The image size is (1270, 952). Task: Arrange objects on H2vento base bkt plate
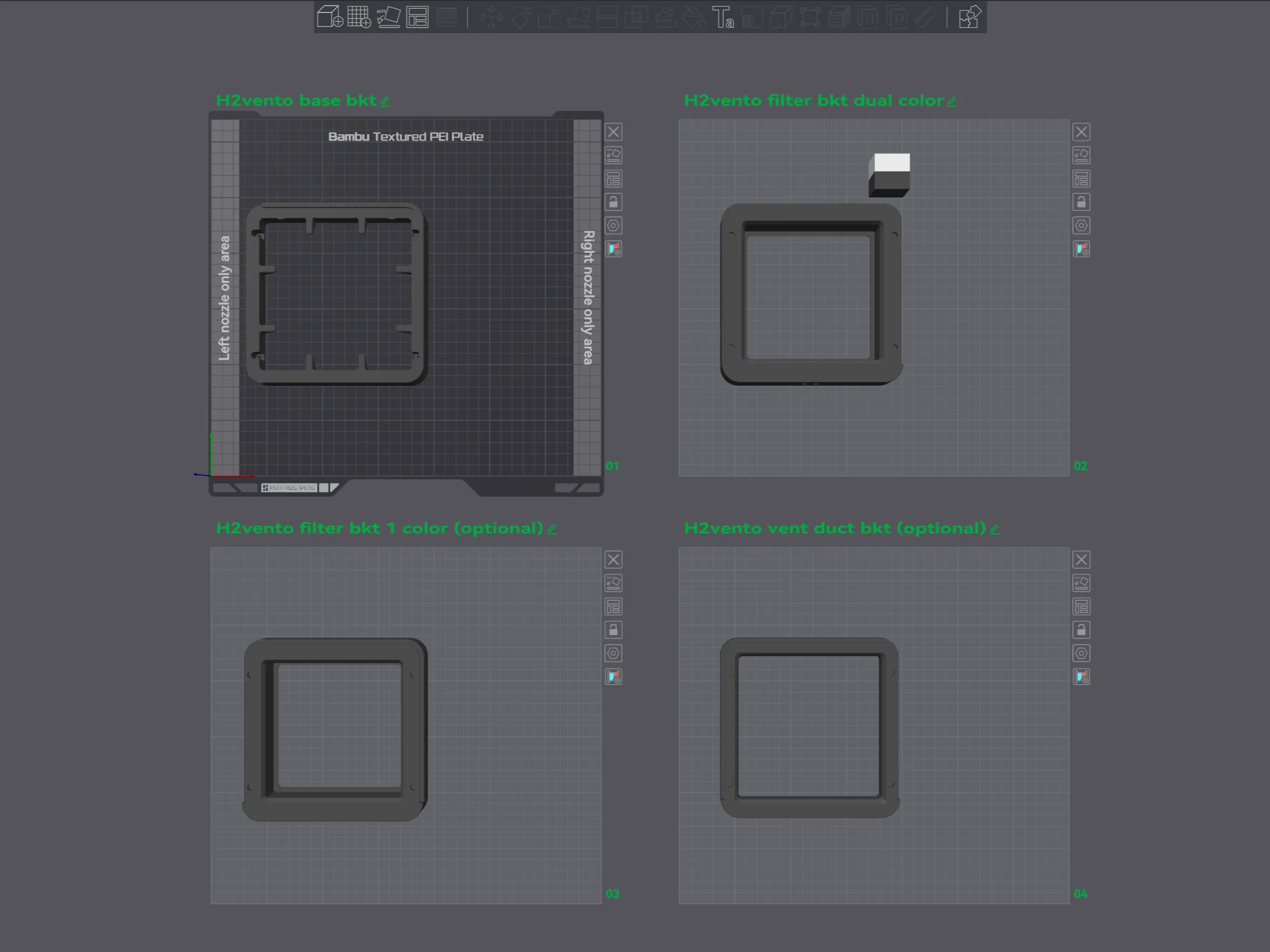tap(613, 179)
